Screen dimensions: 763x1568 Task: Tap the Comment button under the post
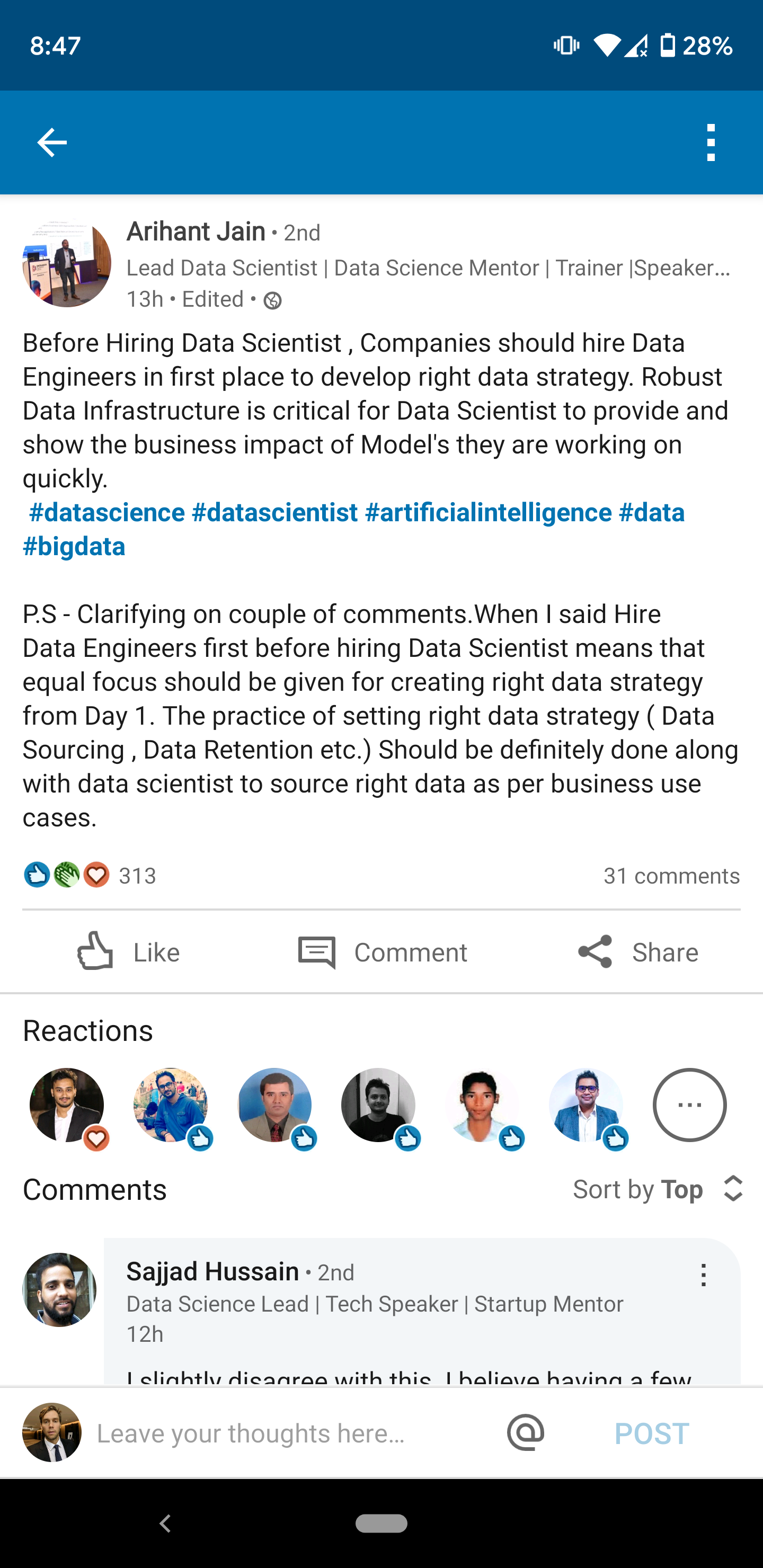(x=383, y=951)
